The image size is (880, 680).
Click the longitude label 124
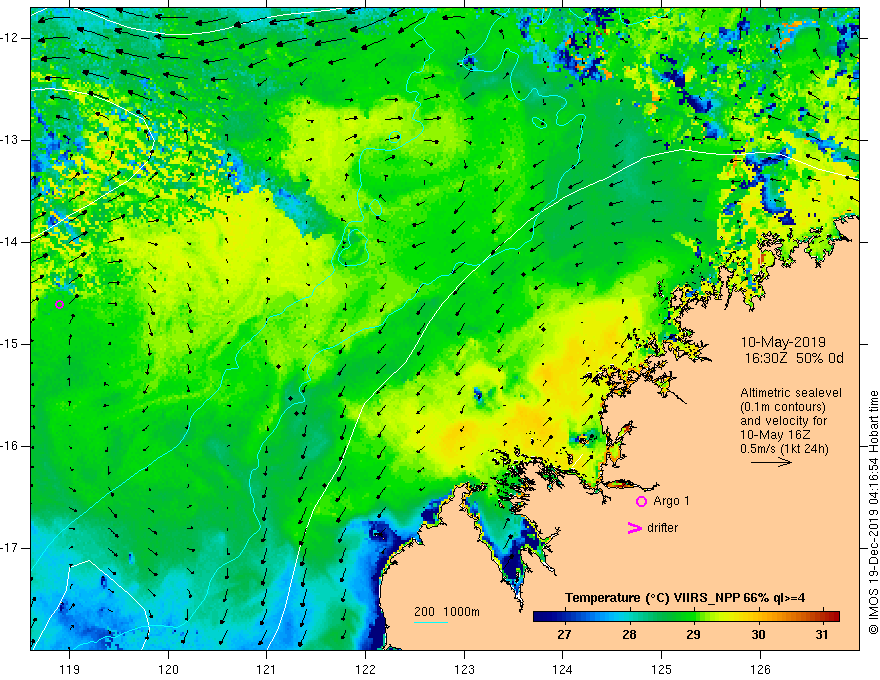pos(563,669)
